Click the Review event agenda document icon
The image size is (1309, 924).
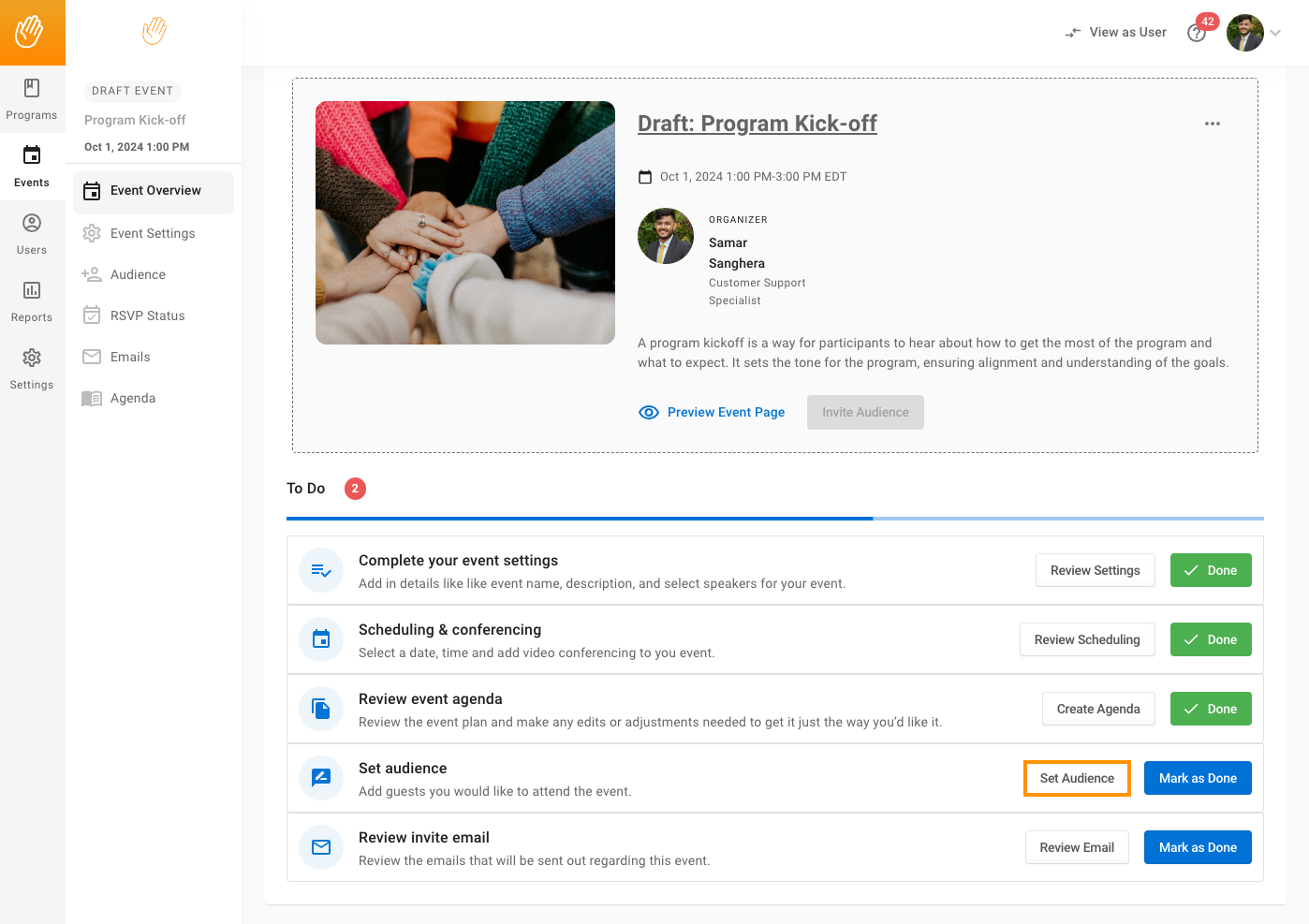[321, 709]
